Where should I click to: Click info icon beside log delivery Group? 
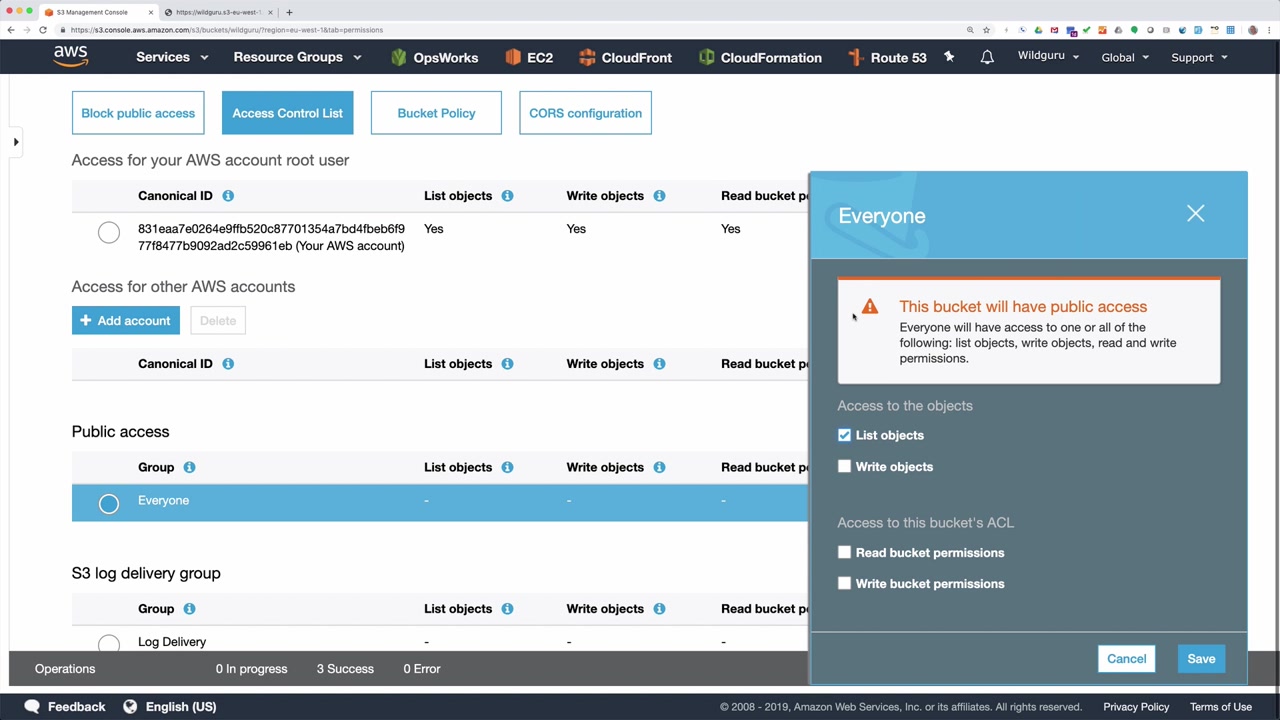pyautogui.click(x=189, y=609)
